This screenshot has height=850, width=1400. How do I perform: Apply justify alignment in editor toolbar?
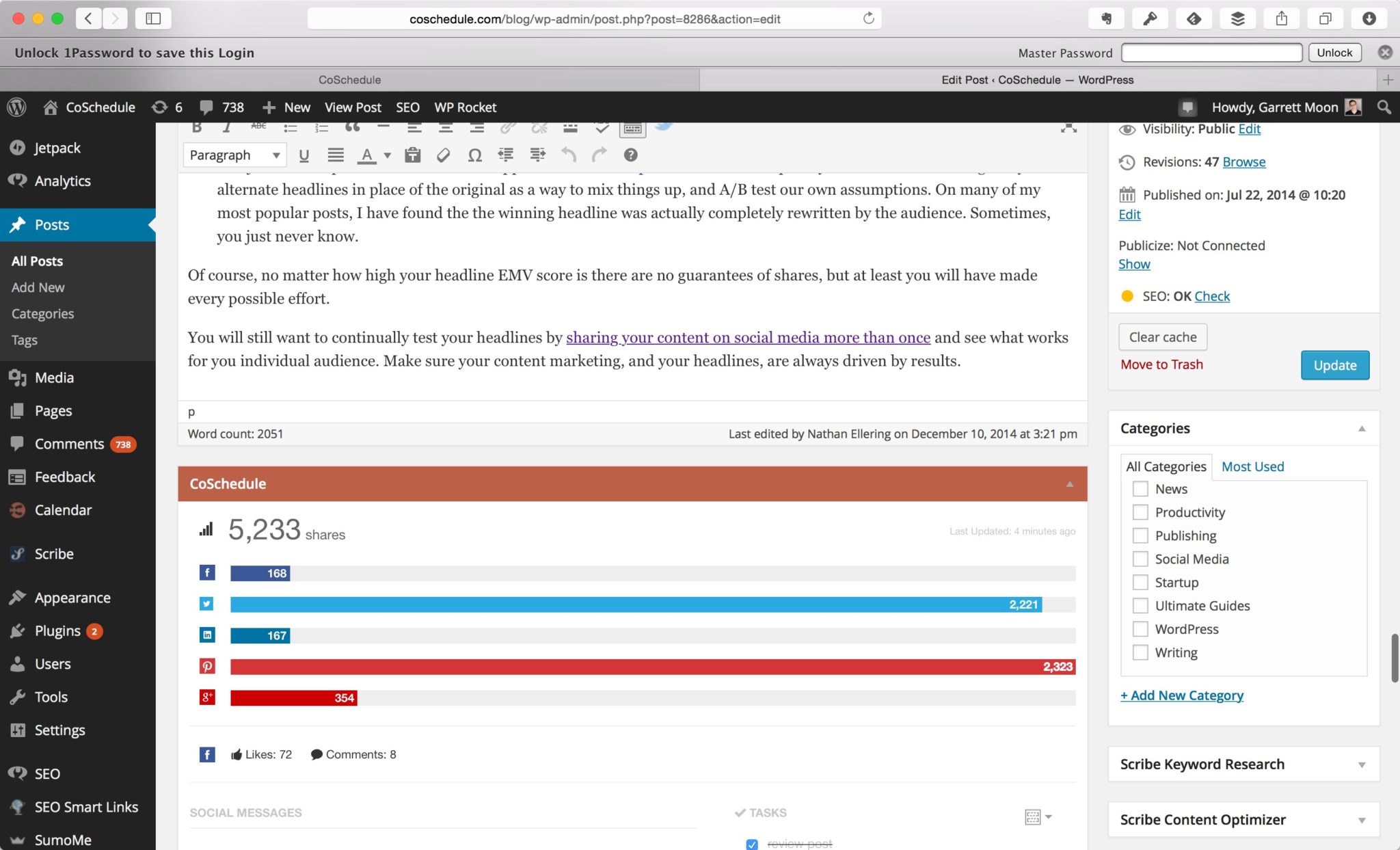pyautogui.click(x=335, y=155)
